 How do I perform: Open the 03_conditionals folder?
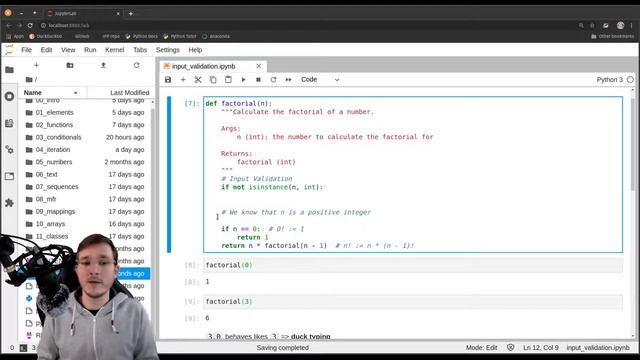pos(85,137)
